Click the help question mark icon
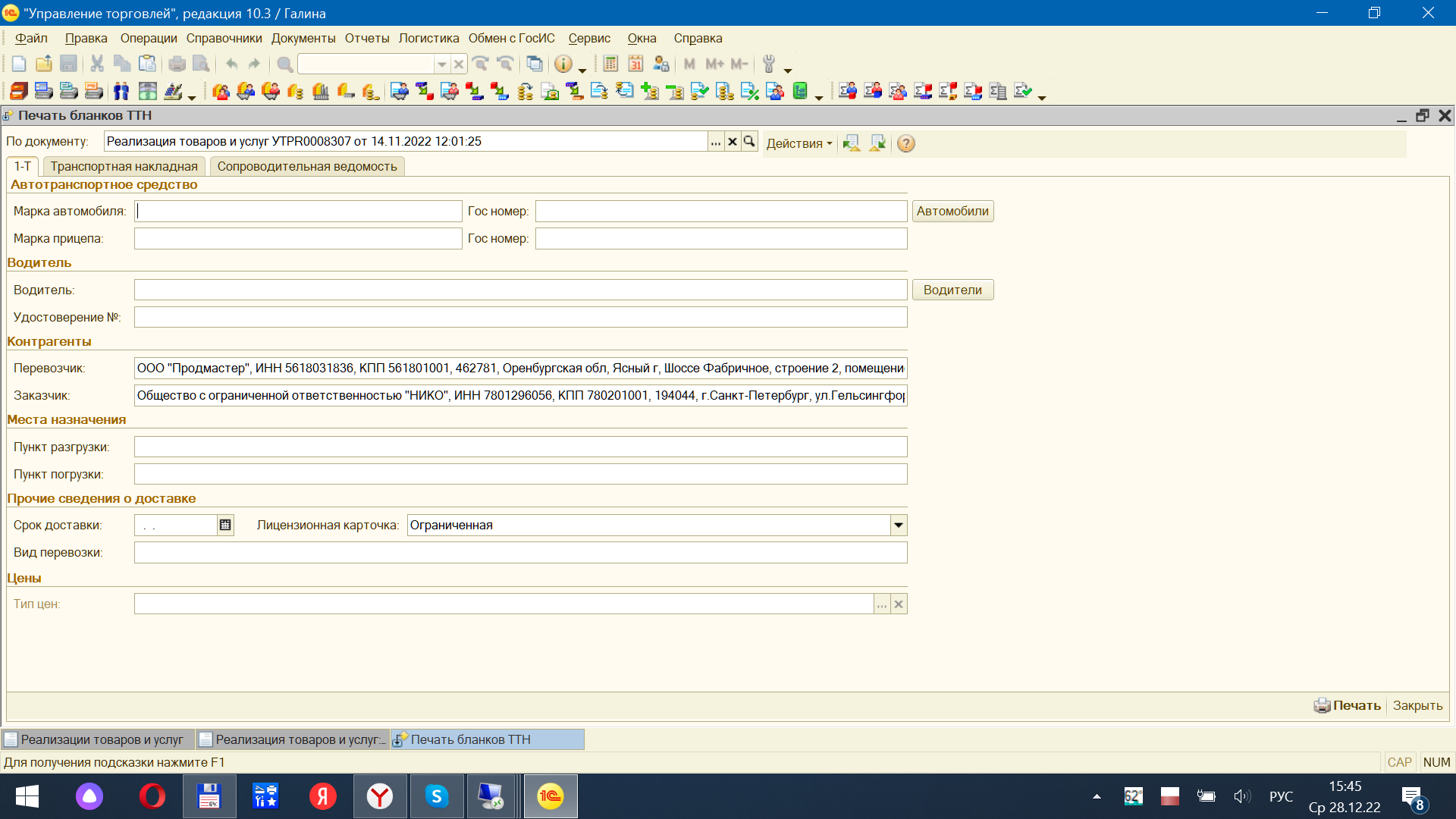The image size is (1456, 819). [905, 143]
